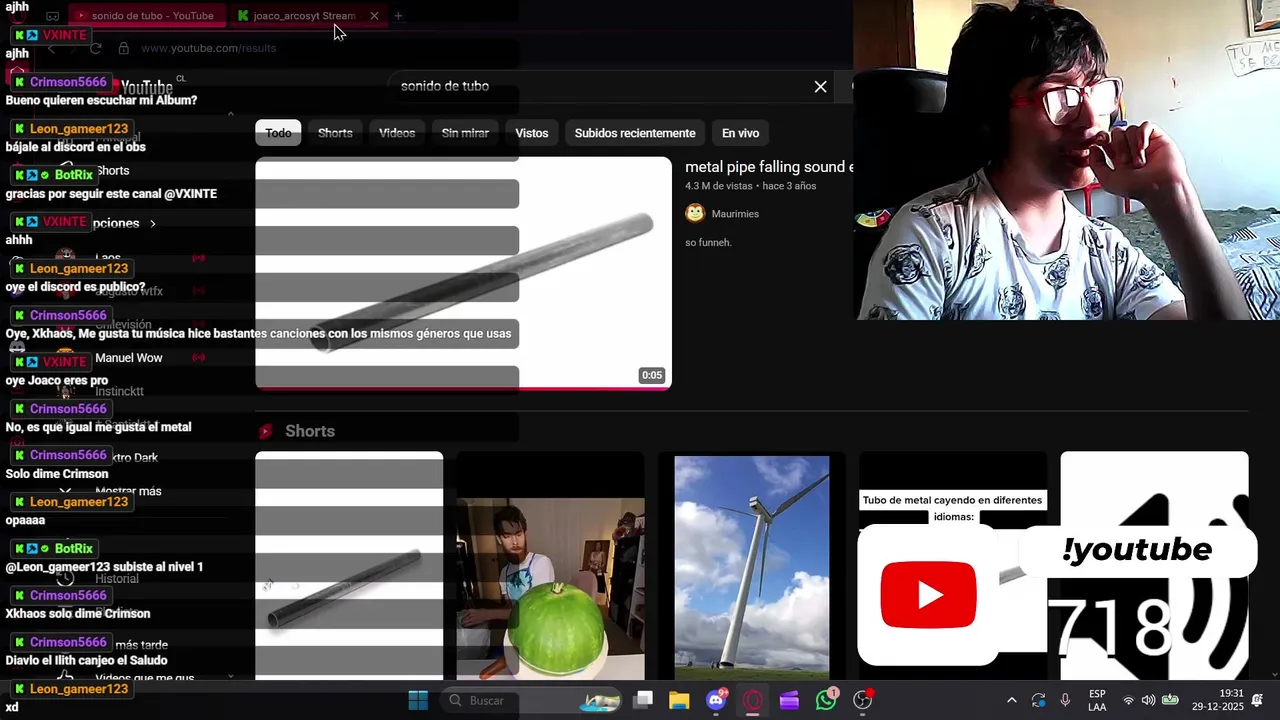
Task: Open the metal pipe video thumbnail
Action: point(463,273)
